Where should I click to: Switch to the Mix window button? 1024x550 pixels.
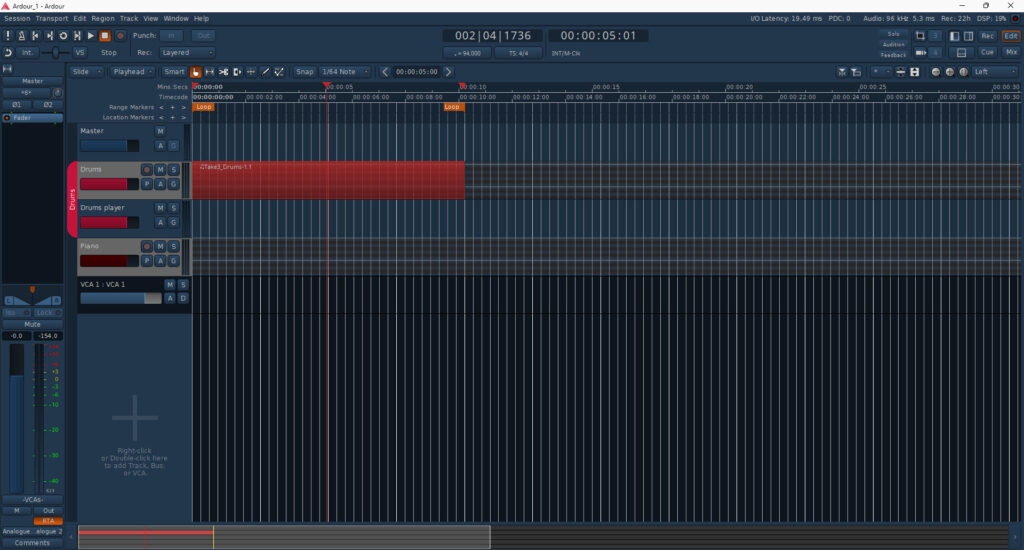tap(1011, 52)
